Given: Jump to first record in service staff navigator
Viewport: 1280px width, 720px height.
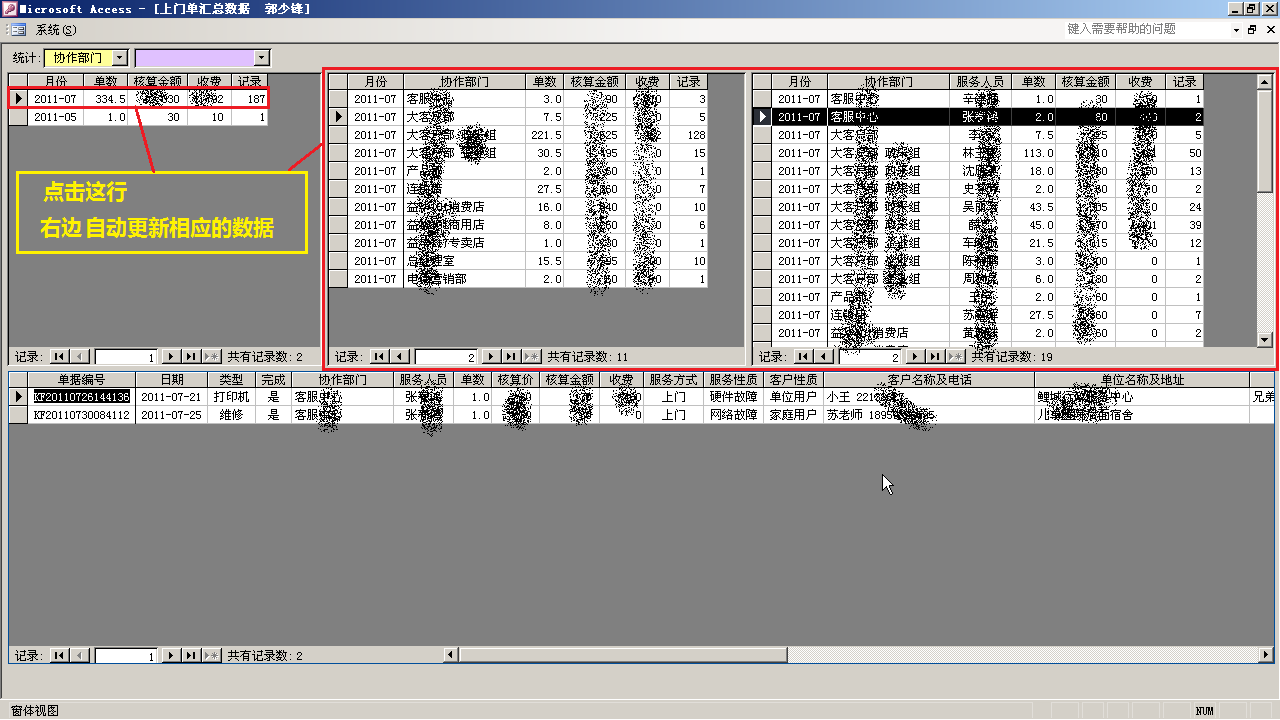Looking at the screenshot, I should (x=803, y=356).
